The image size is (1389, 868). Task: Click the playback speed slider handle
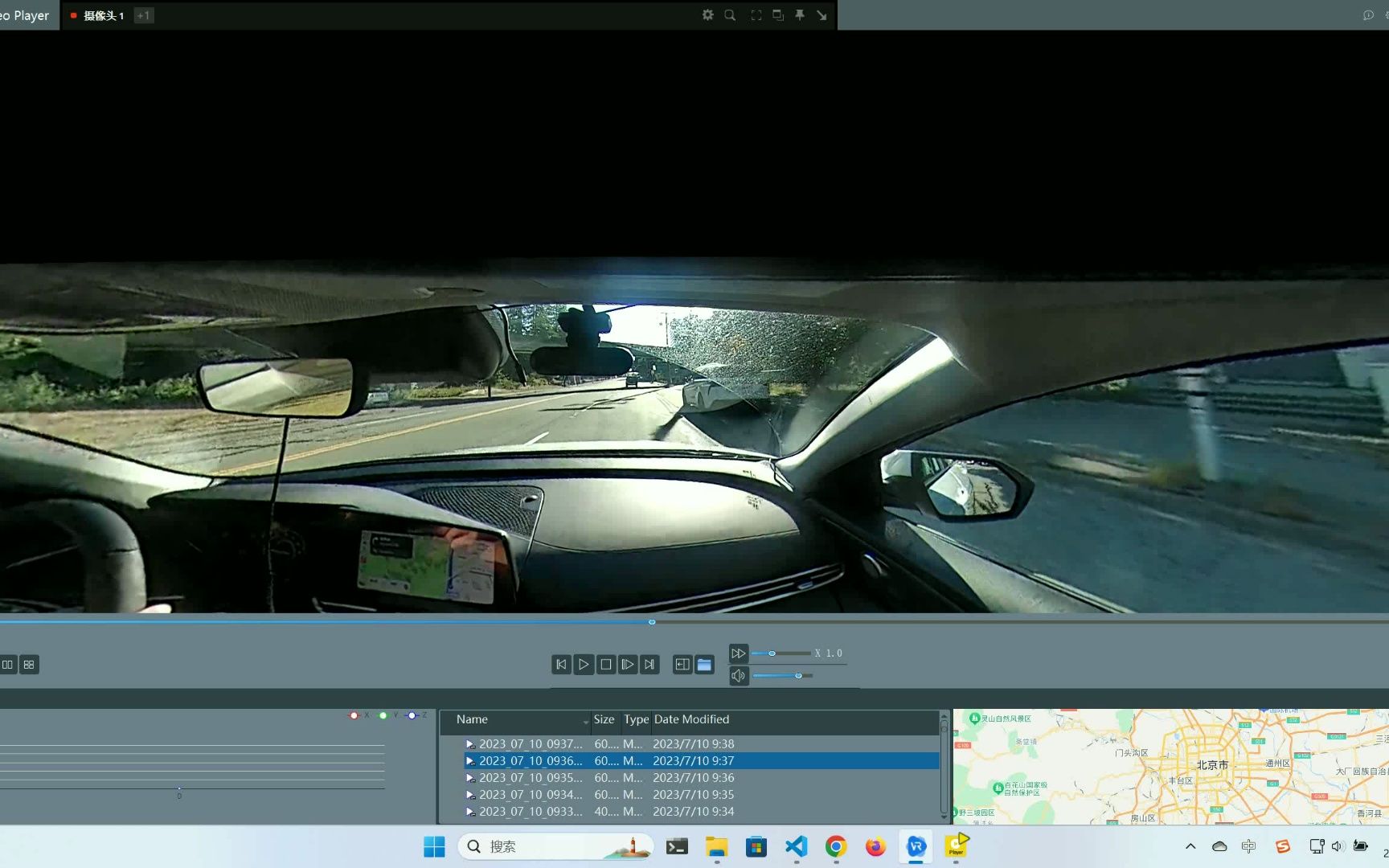(x=772, y=653)
